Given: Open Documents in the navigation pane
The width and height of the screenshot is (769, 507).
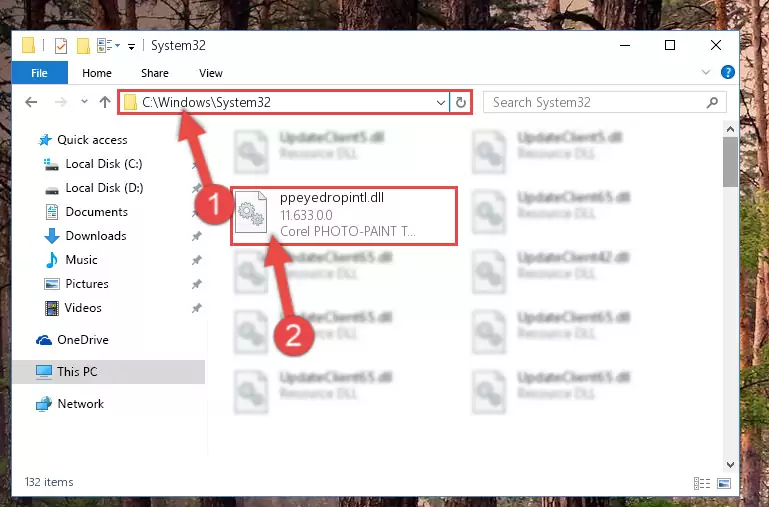Looking at the screenshot, I should coord(97,212).
